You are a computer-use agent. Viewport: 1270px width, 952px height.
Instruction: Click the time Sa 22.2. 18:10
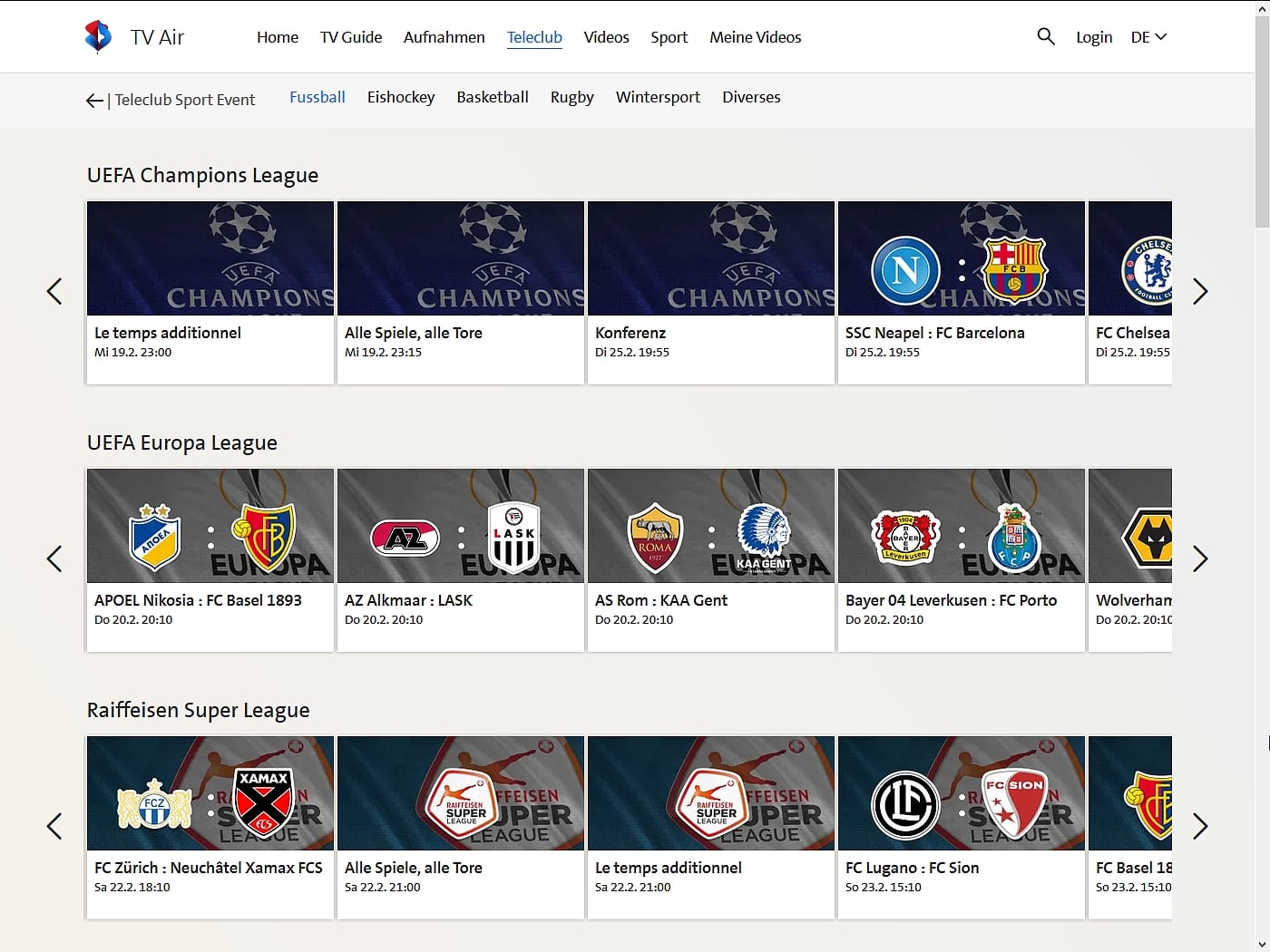tap(132, 888)
